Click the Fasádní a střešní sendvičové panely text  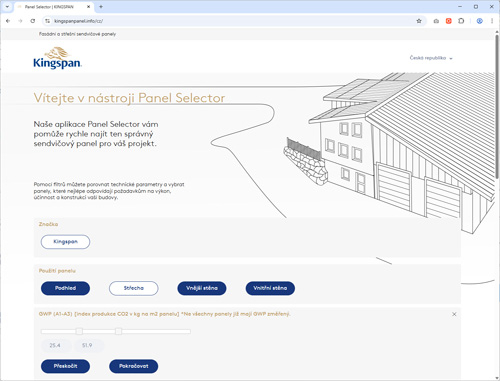click(77, 34)
